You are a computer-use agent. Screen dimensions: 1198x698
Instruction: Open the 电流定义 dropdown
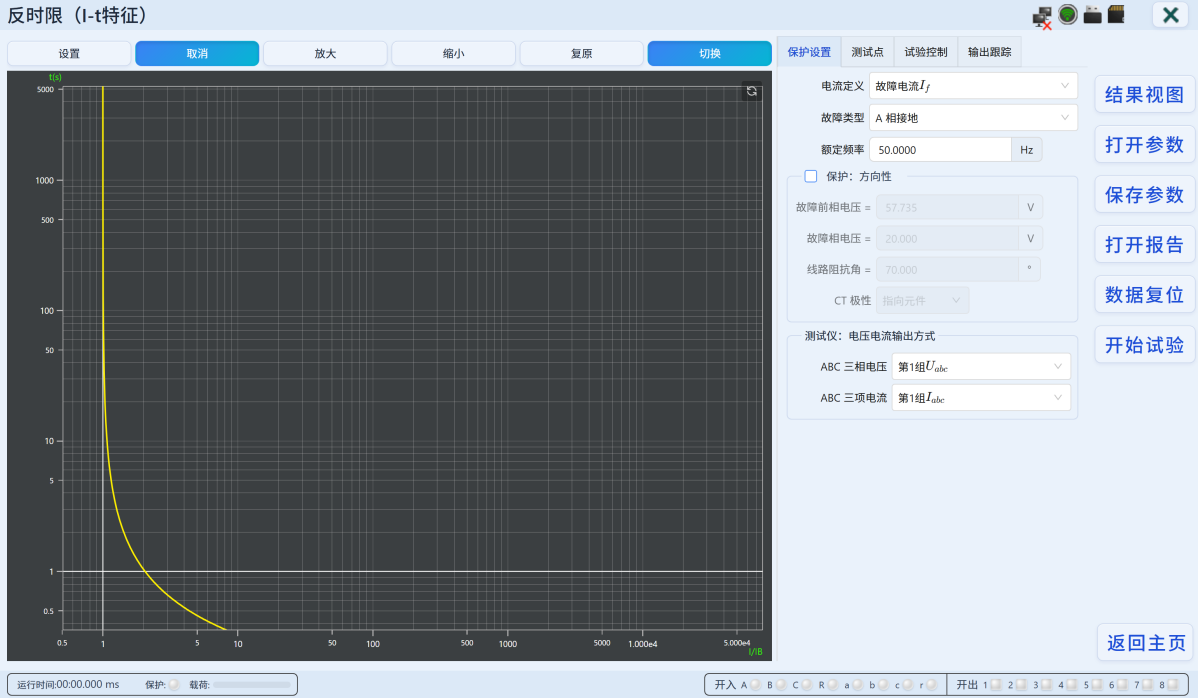point(973,86)
